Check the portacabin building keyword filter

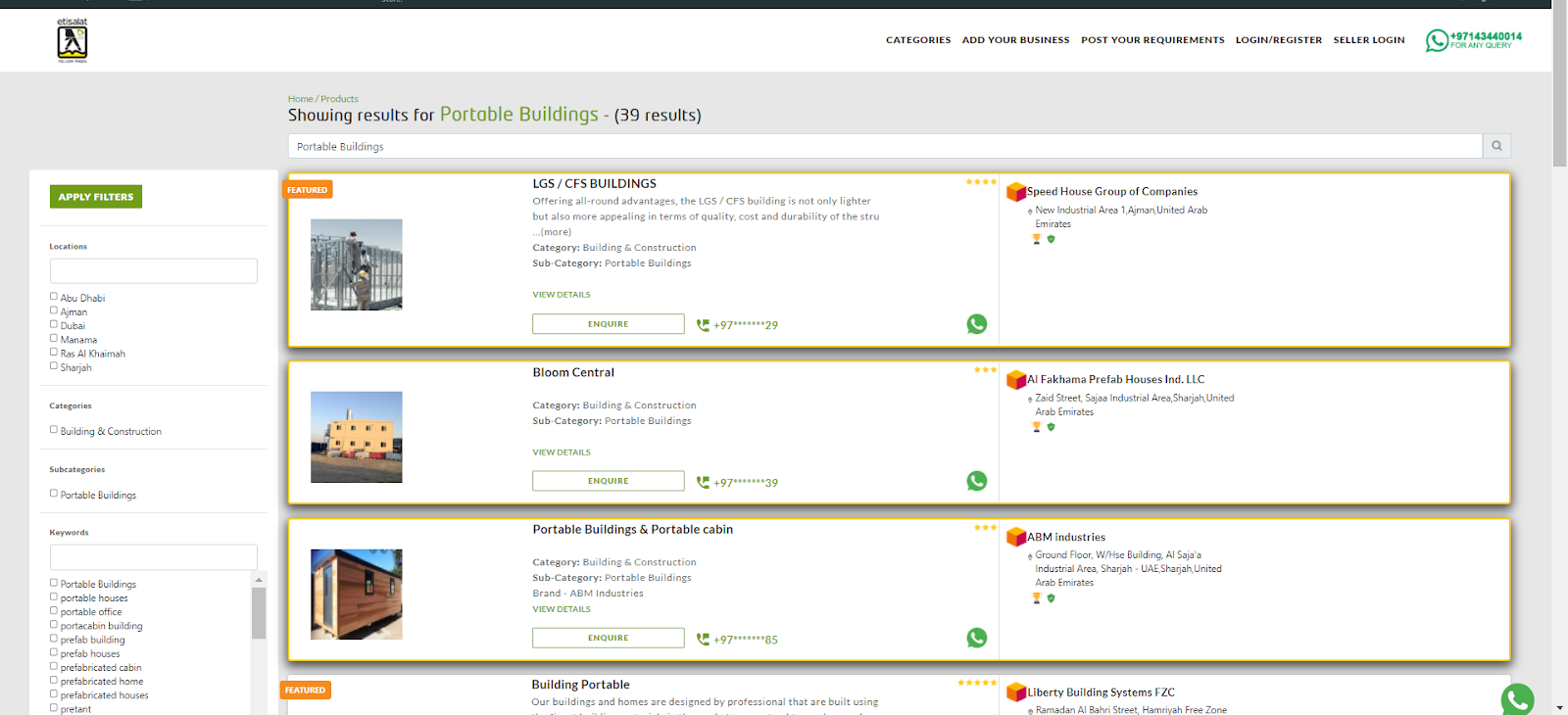54,624
